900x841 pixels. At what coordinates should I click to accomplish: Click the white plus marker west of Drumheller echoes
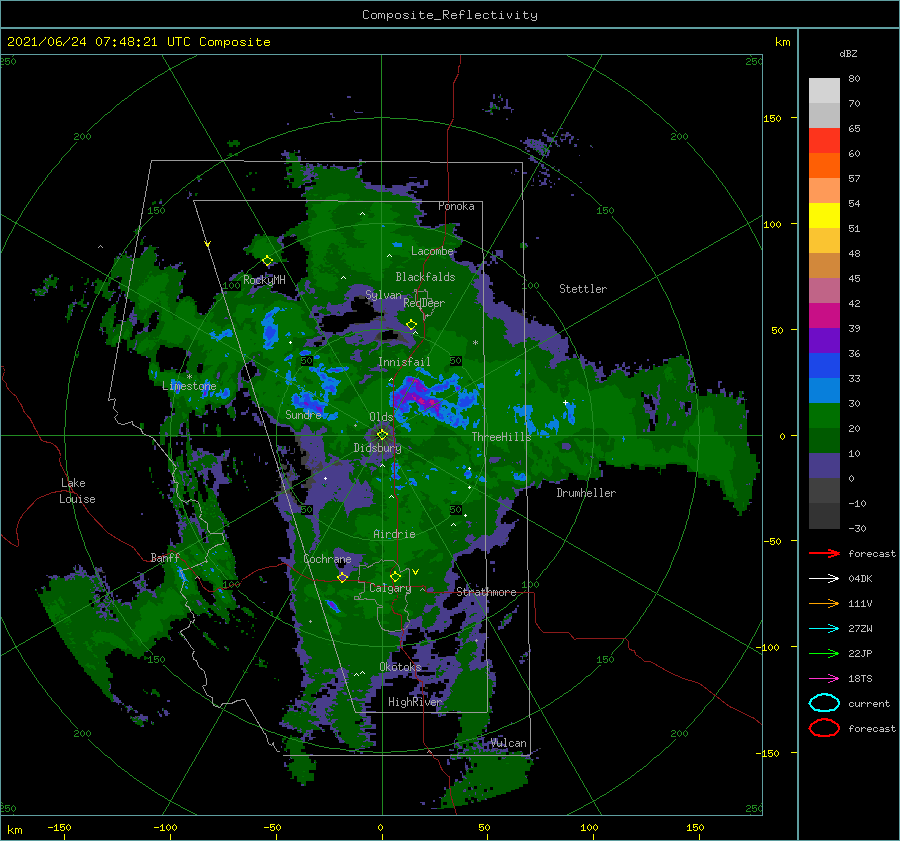(565, 403)
